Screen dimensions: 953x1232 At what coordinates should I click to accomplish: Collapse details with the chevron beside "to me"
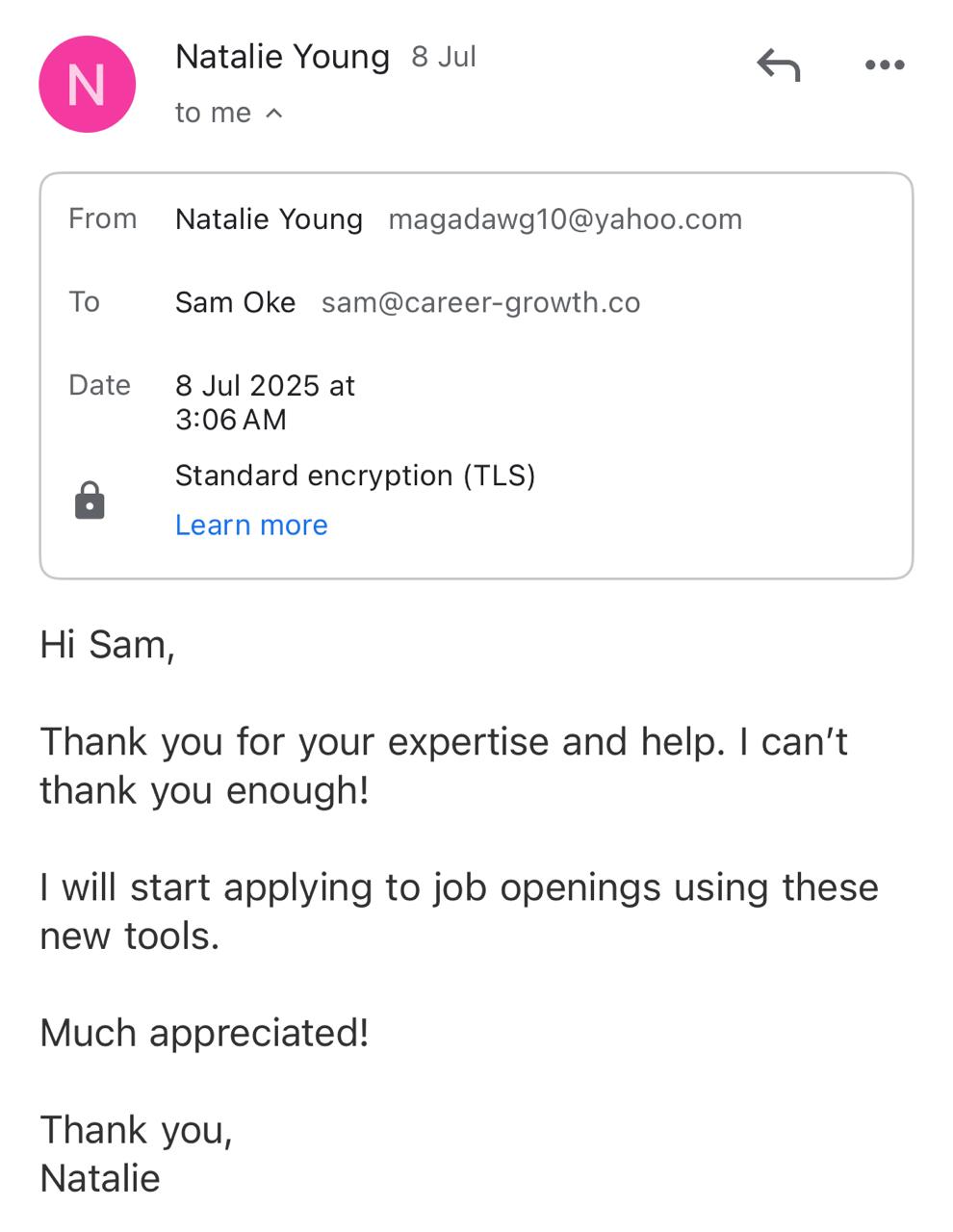pyautogui.click(x=274, y=114)
